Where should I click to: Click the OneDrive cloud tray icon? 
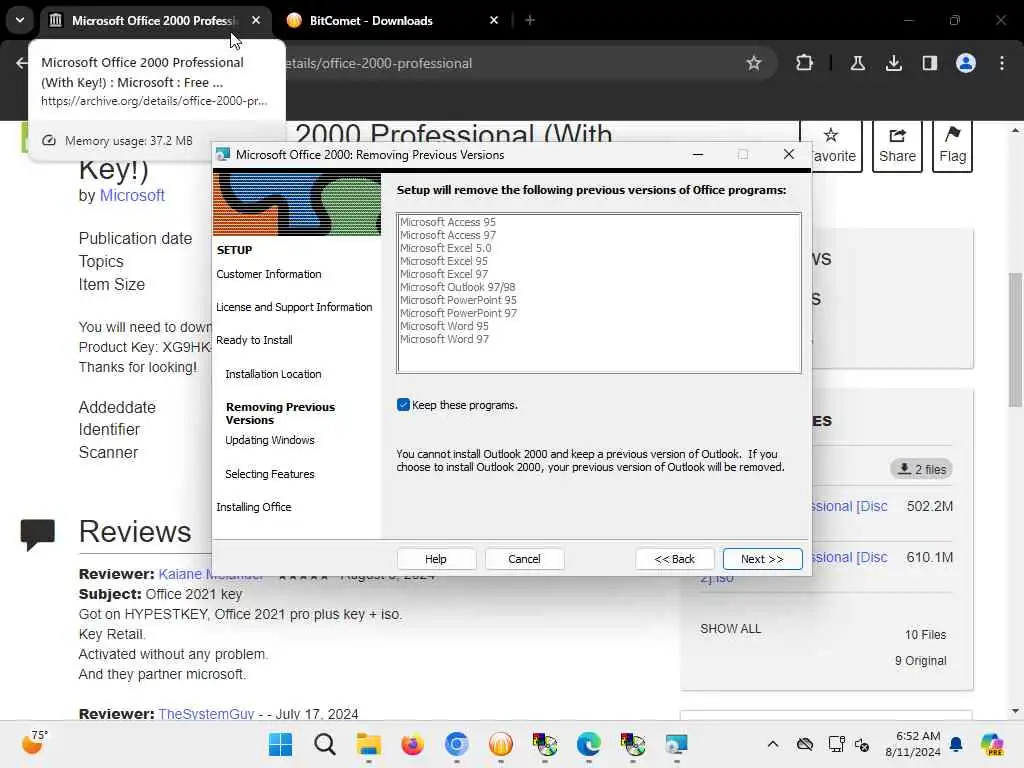point(805,744)
